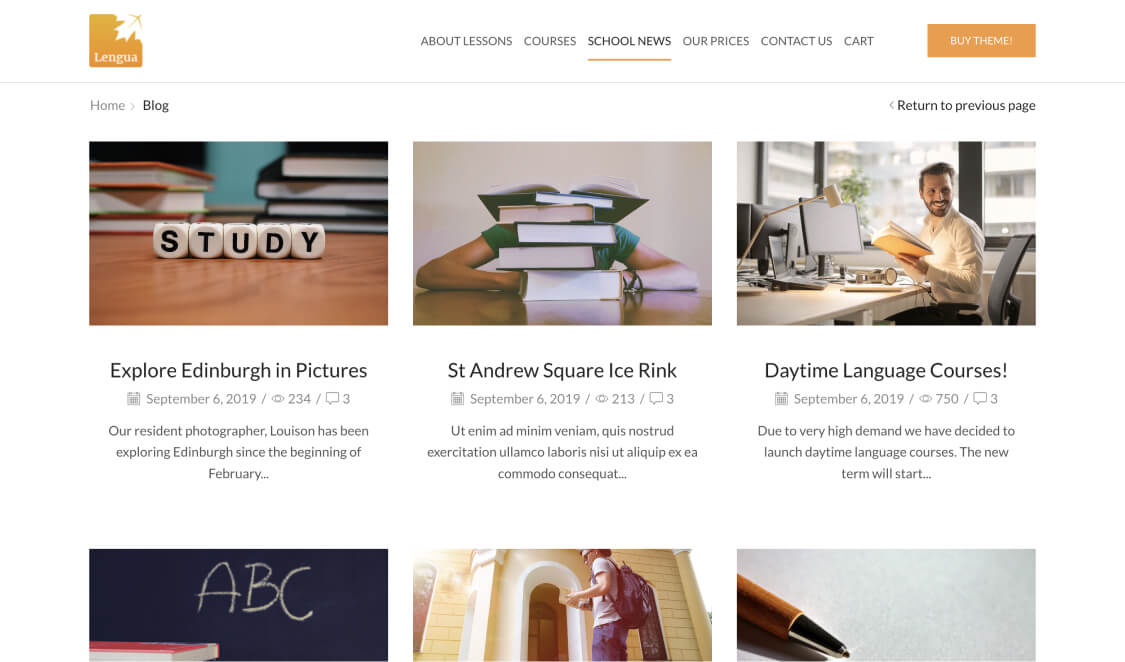Click the Lengua logo icon
The height and width of the screenshot is (662, 1125).
[x=116, y=40]
